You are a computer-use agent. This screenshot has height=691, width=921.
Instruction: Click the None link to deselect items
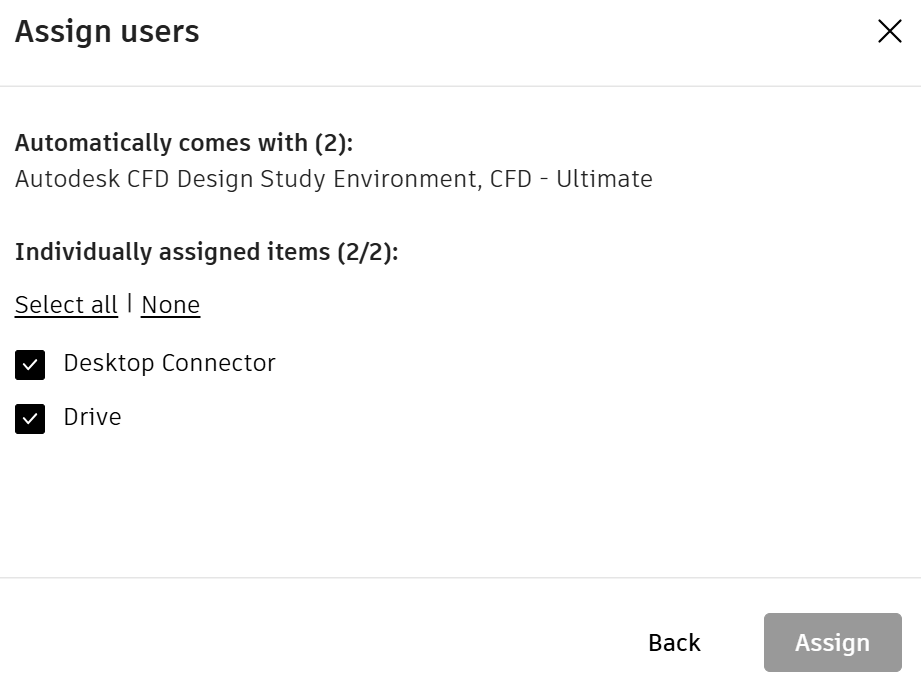tap(170, 305)
